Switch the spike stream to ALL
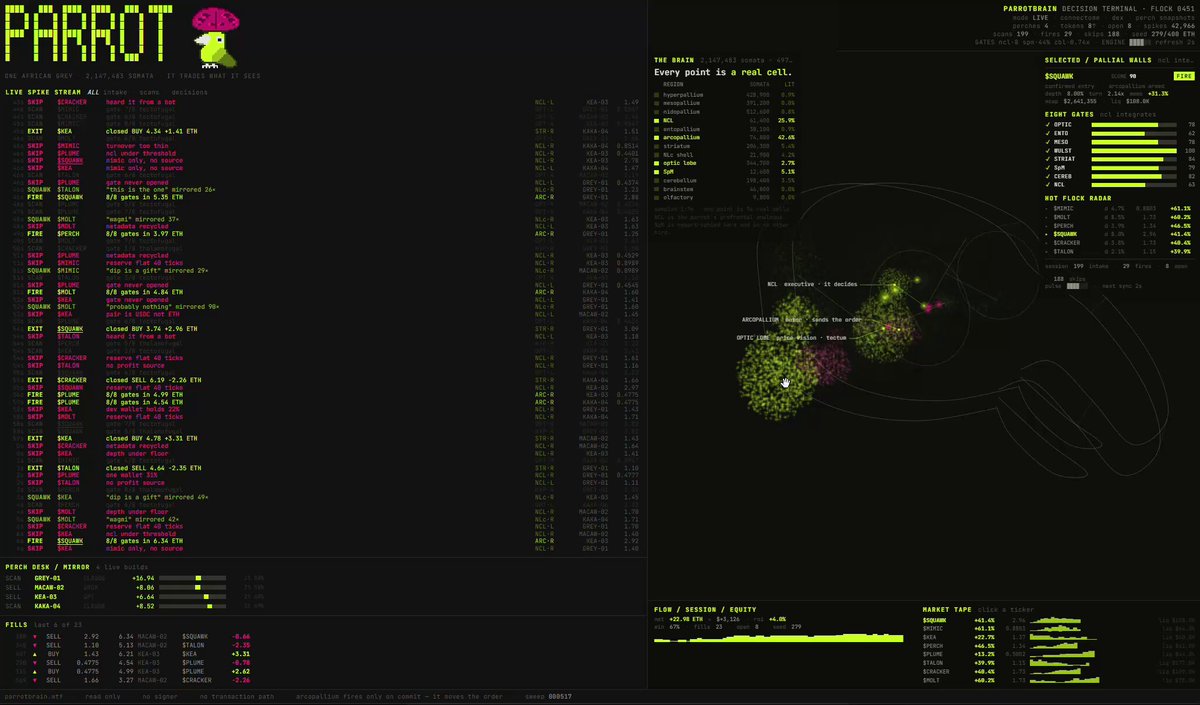1200x705 pixels. (94, 92)
